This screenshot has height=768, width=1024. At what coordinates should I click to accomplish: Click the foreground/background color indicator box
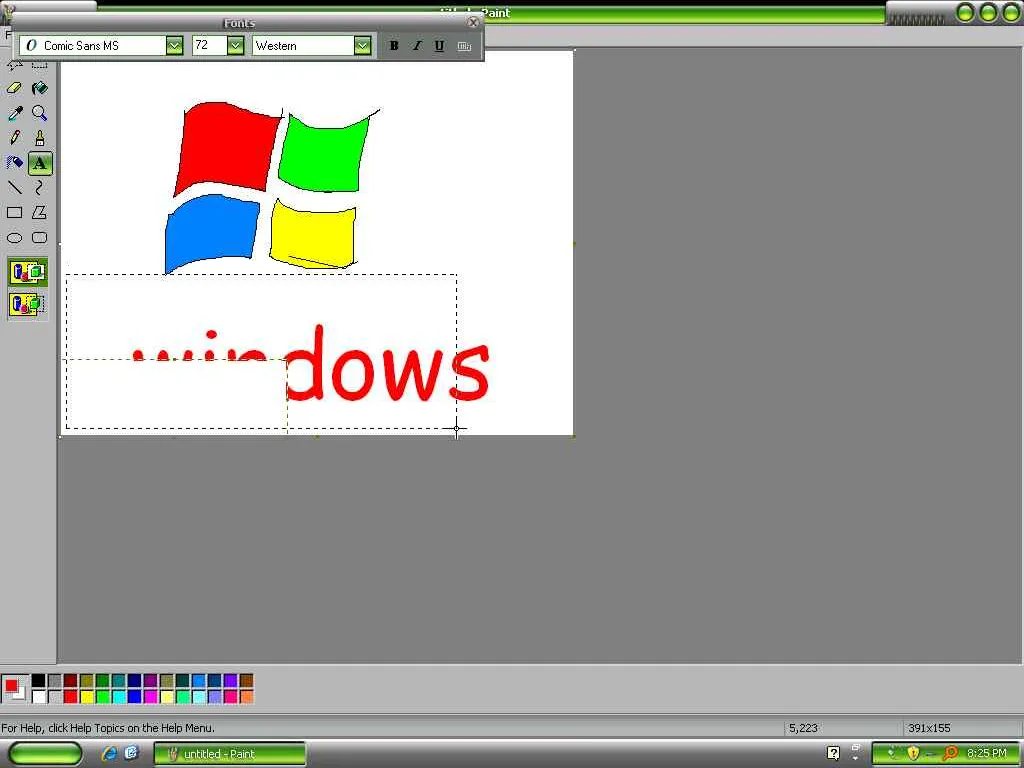click(14, 689)
